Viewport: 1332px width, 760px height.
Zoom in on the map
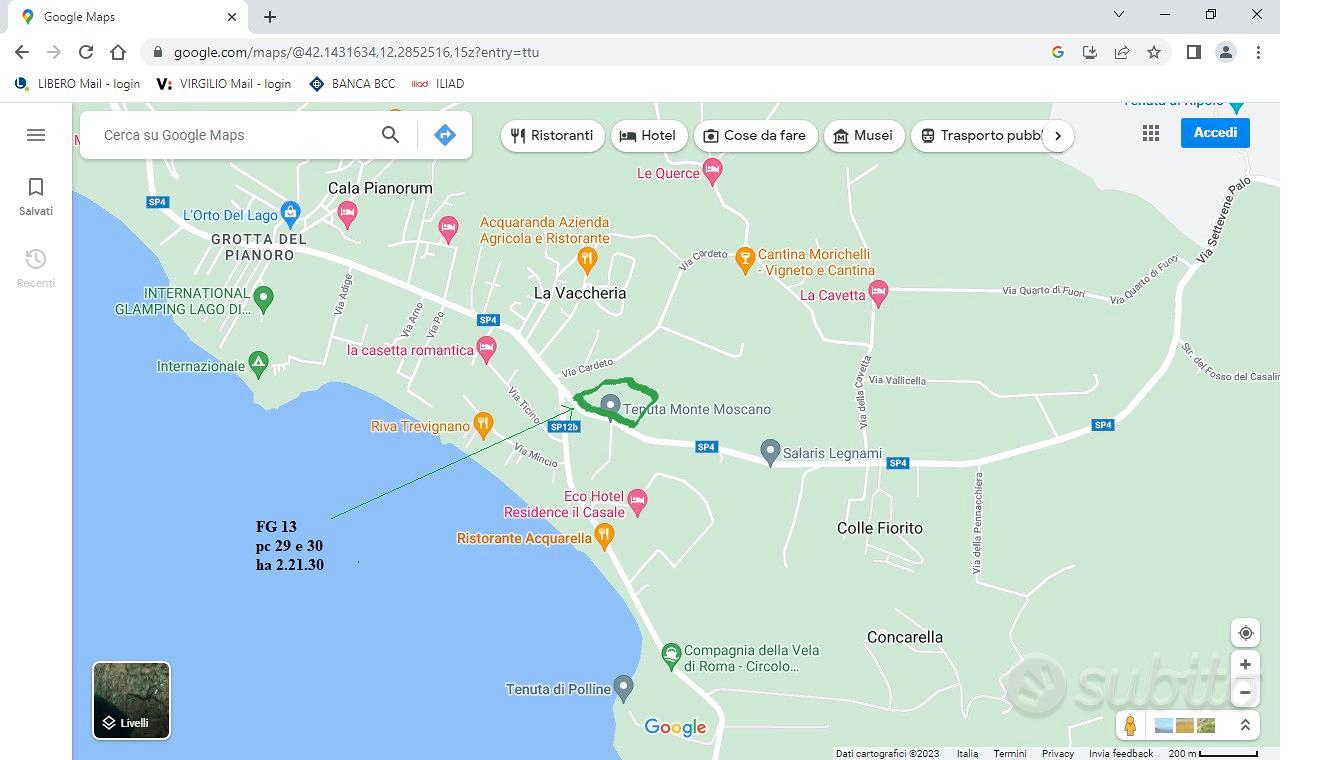pos(1245,664)
